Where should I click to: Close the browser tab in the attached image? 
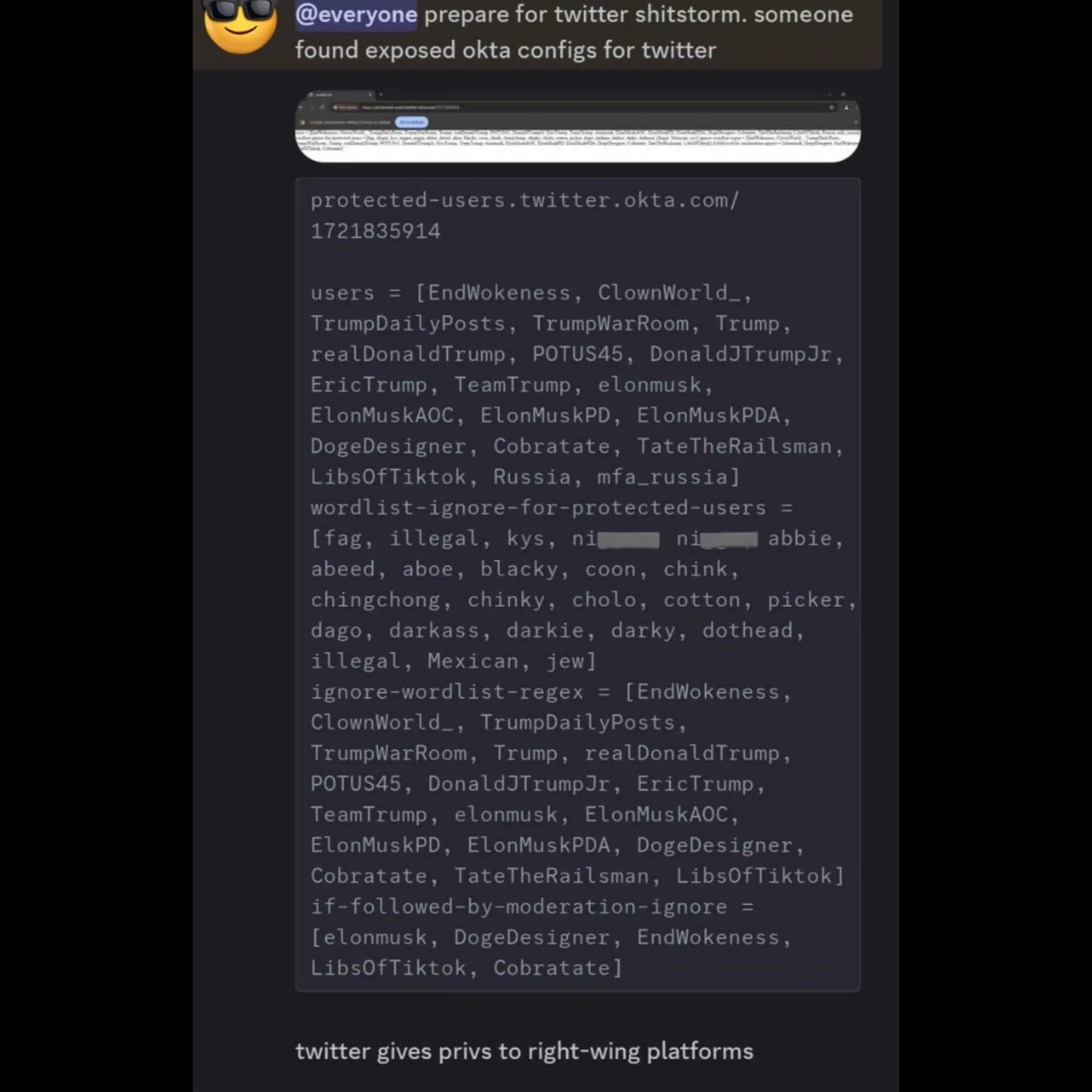click(370, 94)
